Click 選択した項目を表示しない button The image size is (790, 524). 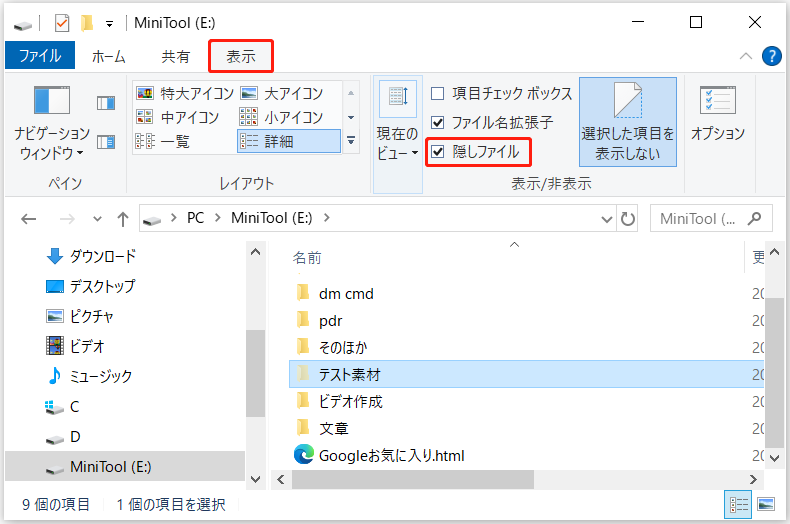coord(628,122)
